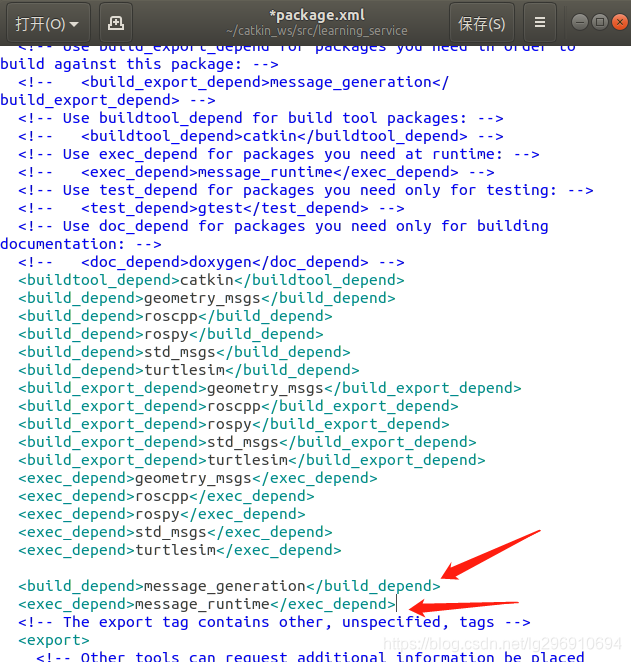Click exec_depend roscpp line
The image size is (631, 662).
(x=166, y=496)
